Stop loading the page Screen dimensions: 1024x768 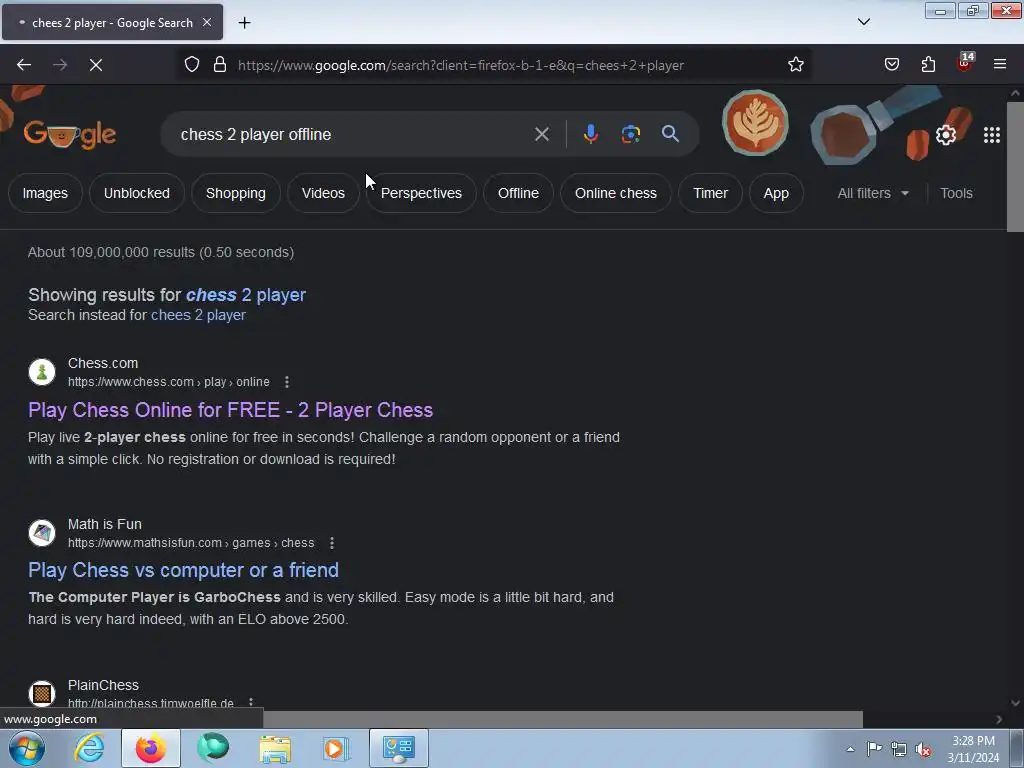click(96, 65)
